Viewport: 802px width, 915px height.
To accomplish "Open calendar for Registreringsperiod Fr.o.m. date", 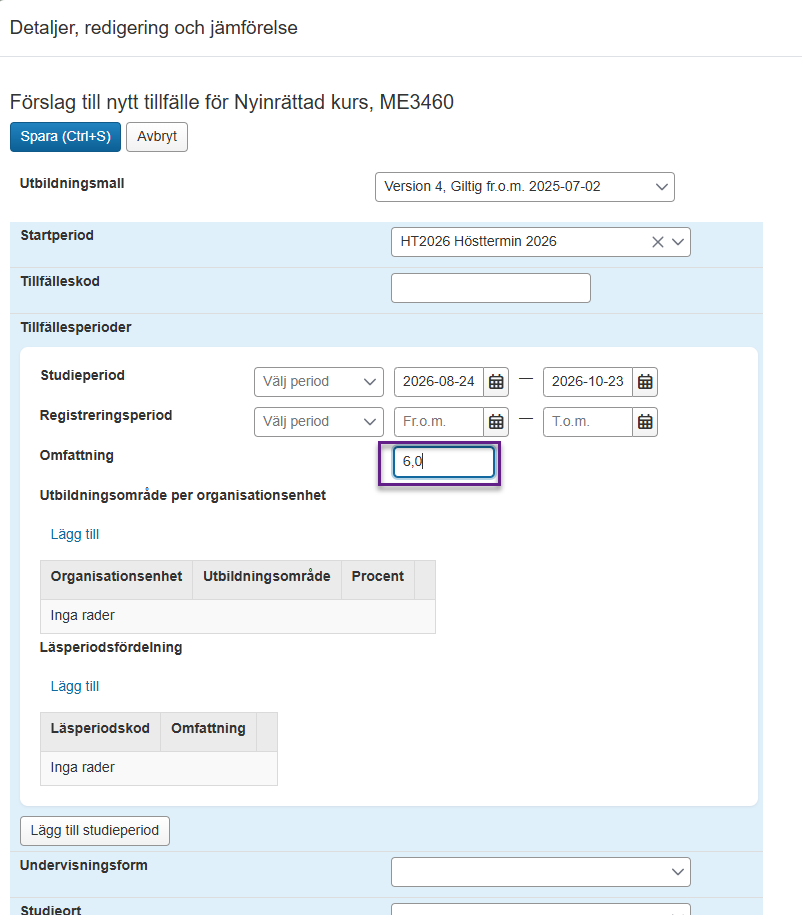I will [496, 422].
